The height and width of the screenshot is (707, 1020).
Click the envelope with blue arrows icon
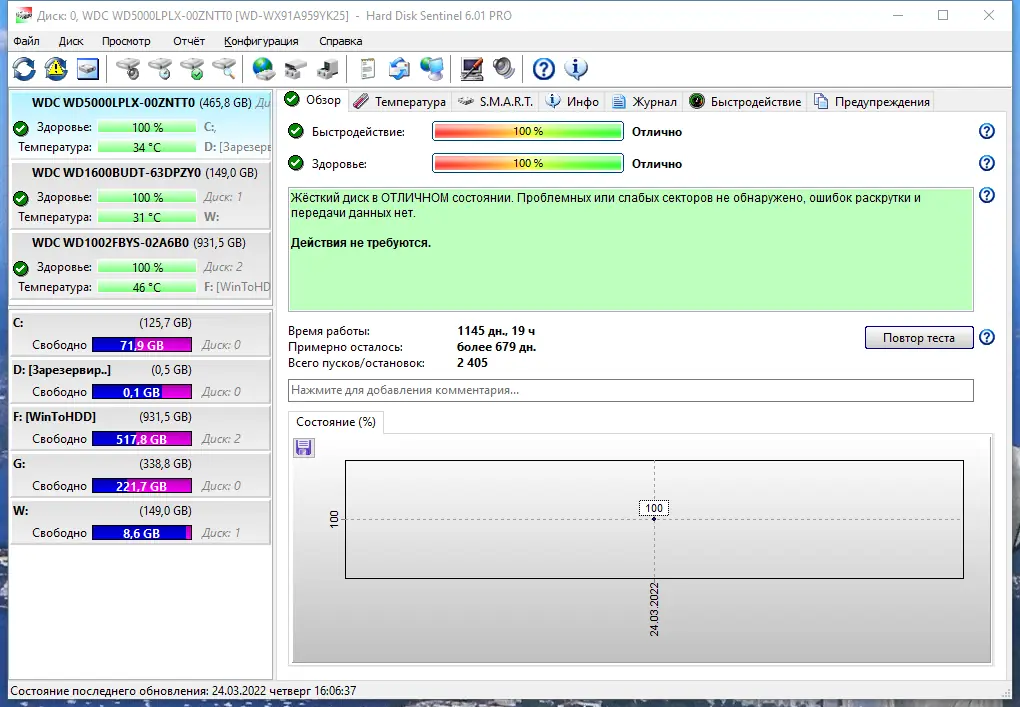(x=399, y=68)
